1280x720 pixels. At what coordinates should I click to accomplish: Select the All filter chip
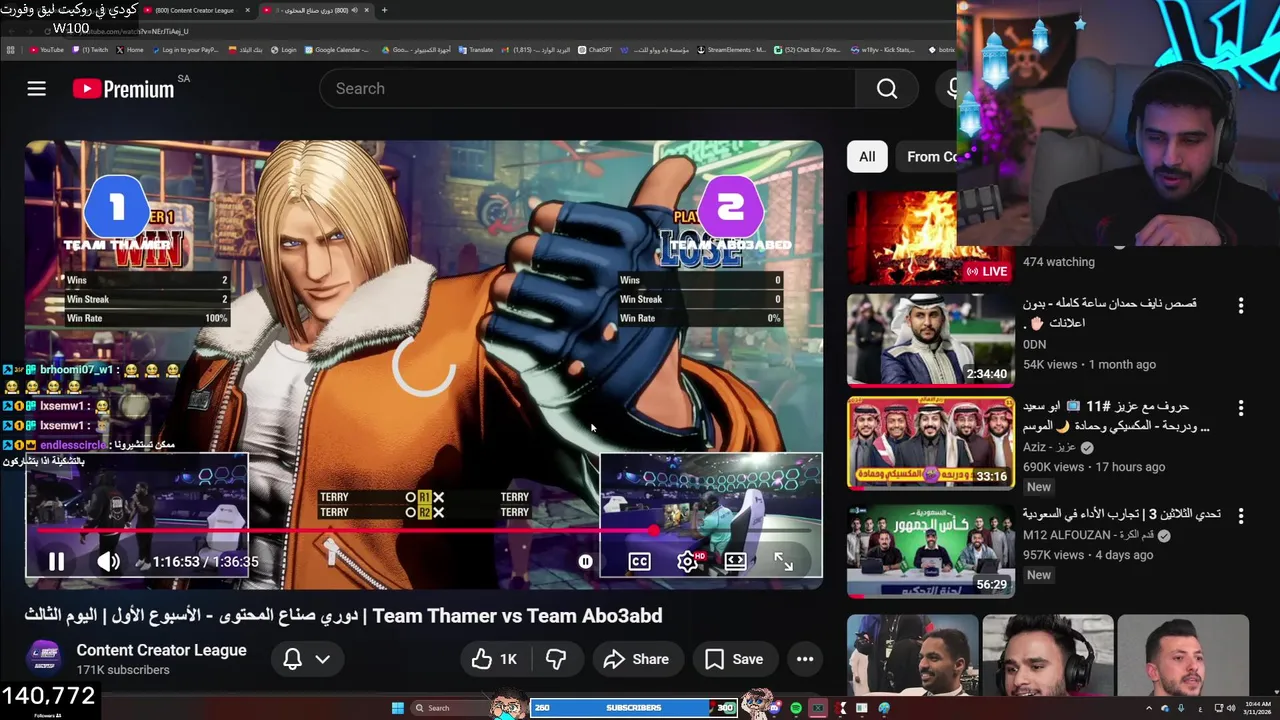click(x=867, y=156)
